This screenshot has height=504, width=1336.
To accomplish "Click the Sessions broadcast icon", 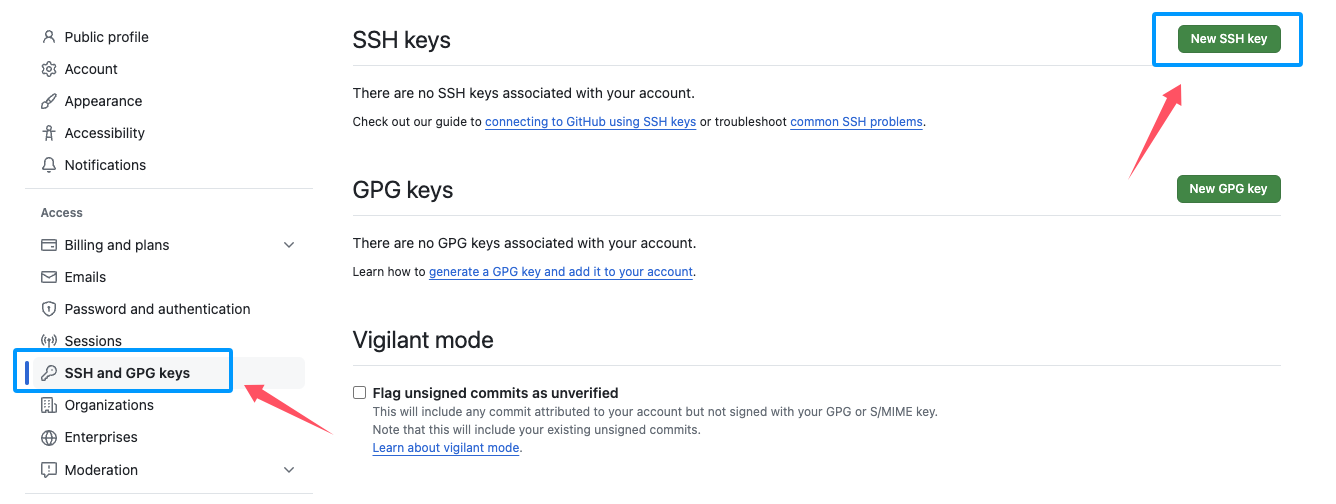I will 48,341.
